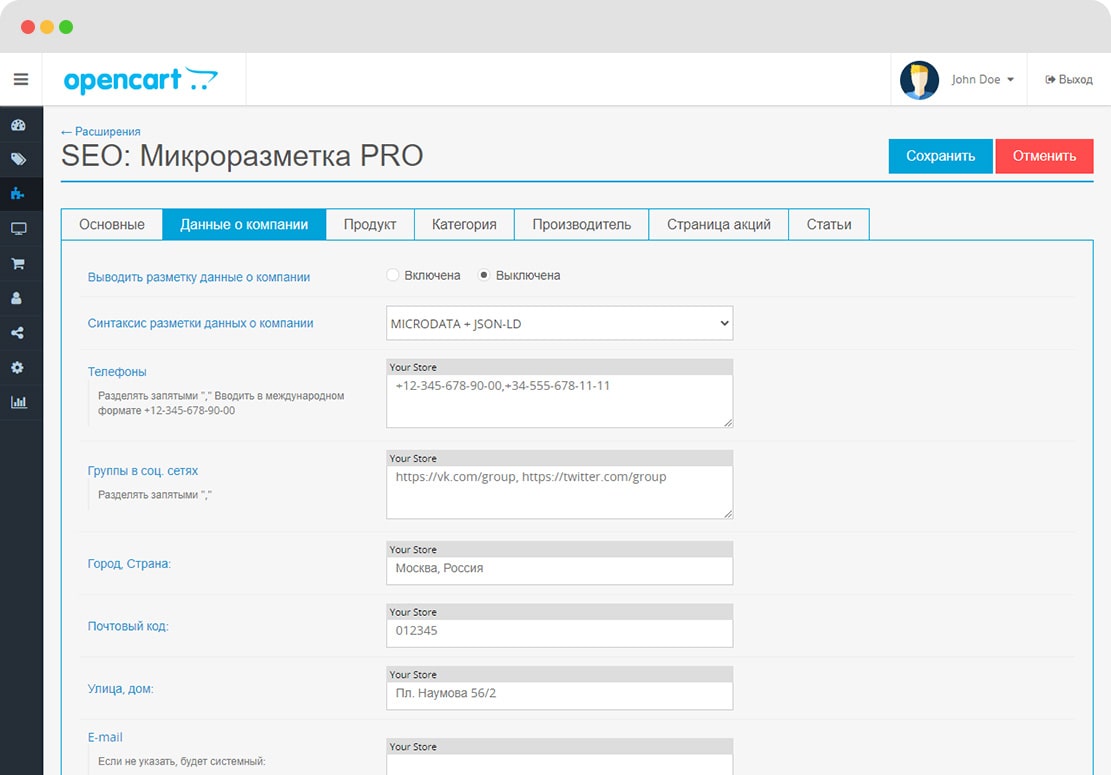Click the Сохранить button
The height and width of the screenshot is (775, 1111).
(940, 156)
